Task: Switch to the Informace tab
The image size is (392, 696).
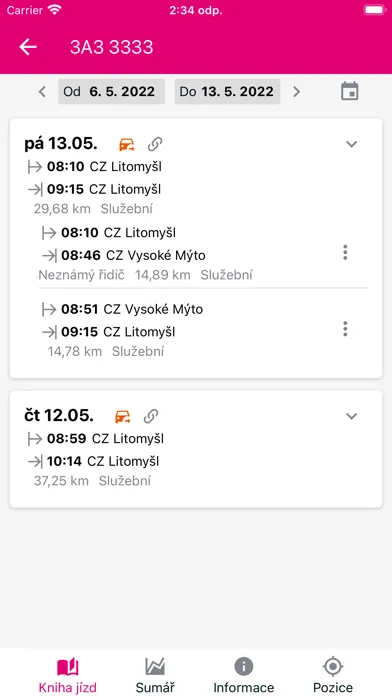Action: pyautogui.click(x=244, y=675)
